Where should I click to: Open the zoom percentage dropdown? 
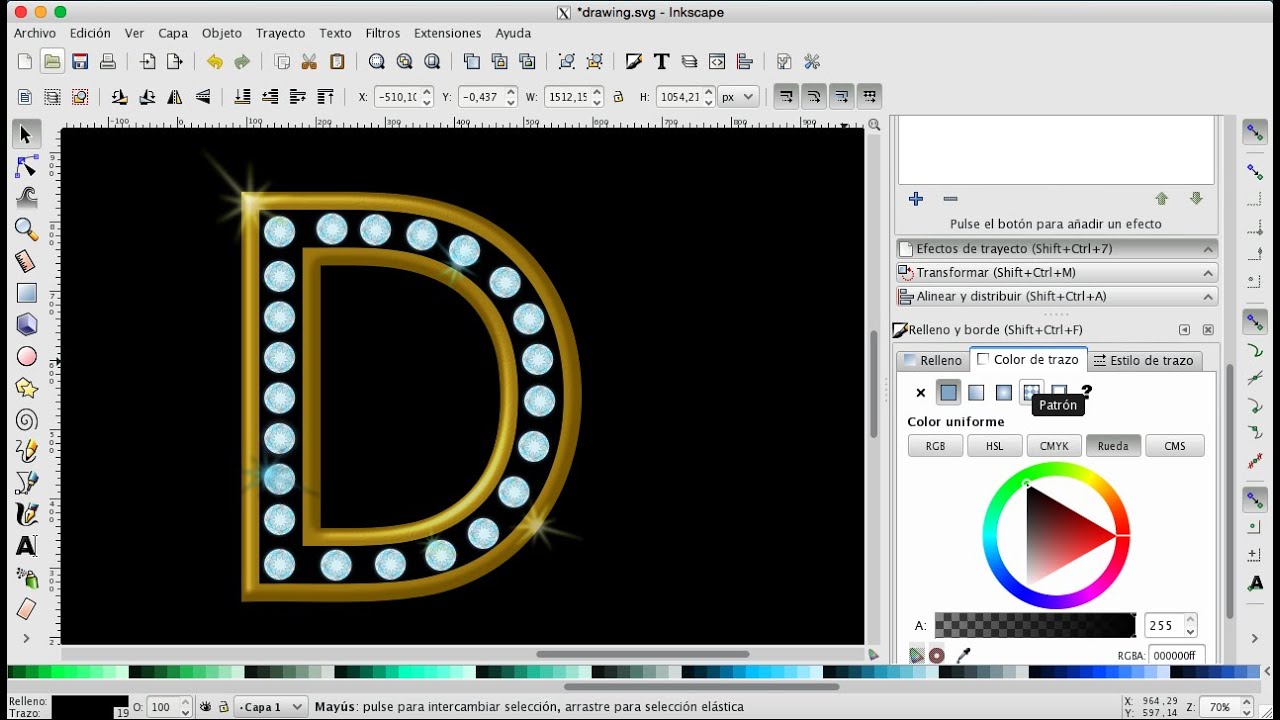(x=1228, y=707)
